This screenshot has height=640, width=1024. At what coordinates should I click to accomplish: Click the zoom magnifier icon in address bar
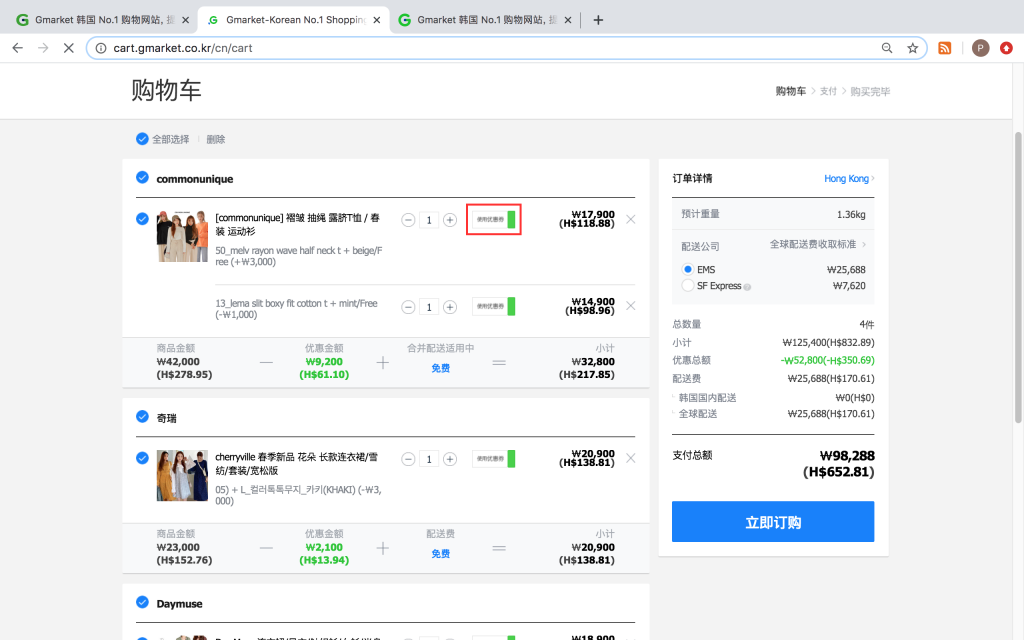(x=887, y=48)
